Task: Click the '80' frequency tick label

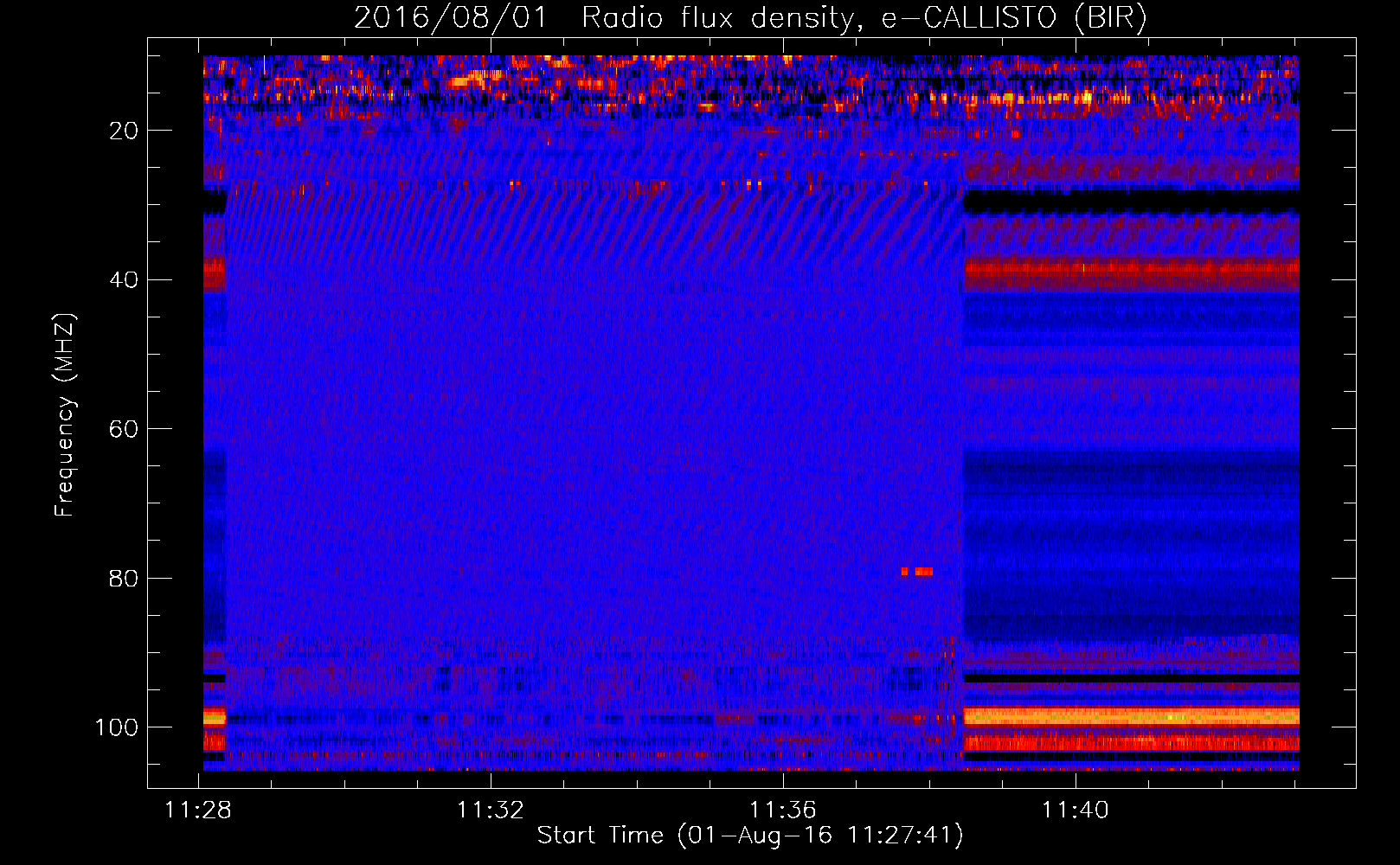Action: [x=124, y=579]
